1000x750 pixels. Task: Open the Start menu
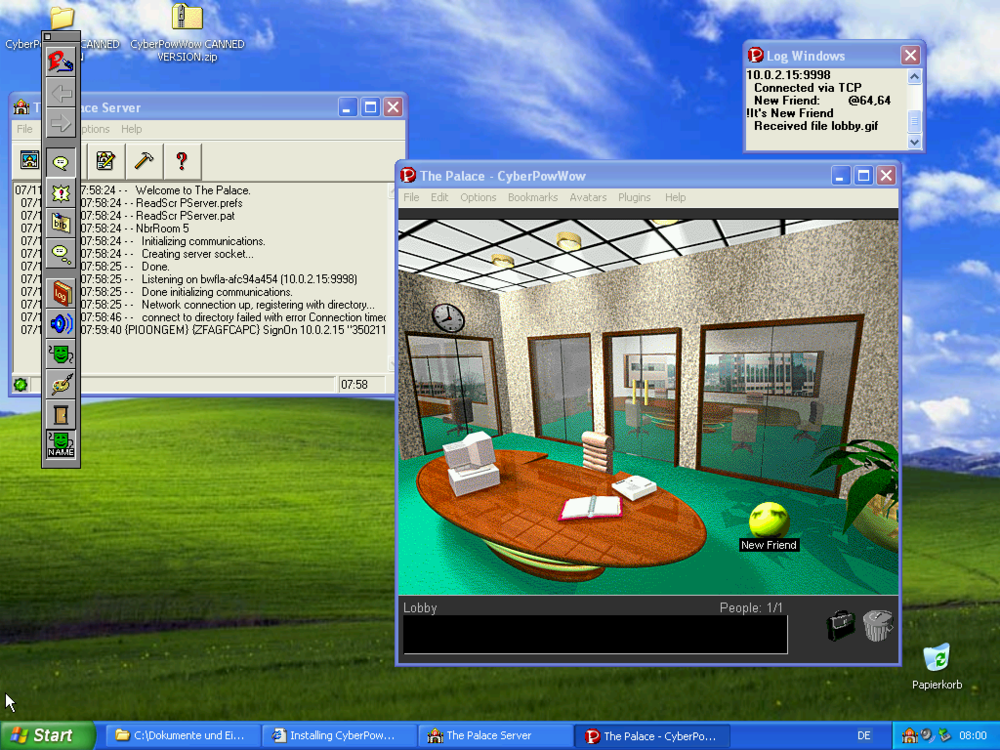(x=47, y=735)
